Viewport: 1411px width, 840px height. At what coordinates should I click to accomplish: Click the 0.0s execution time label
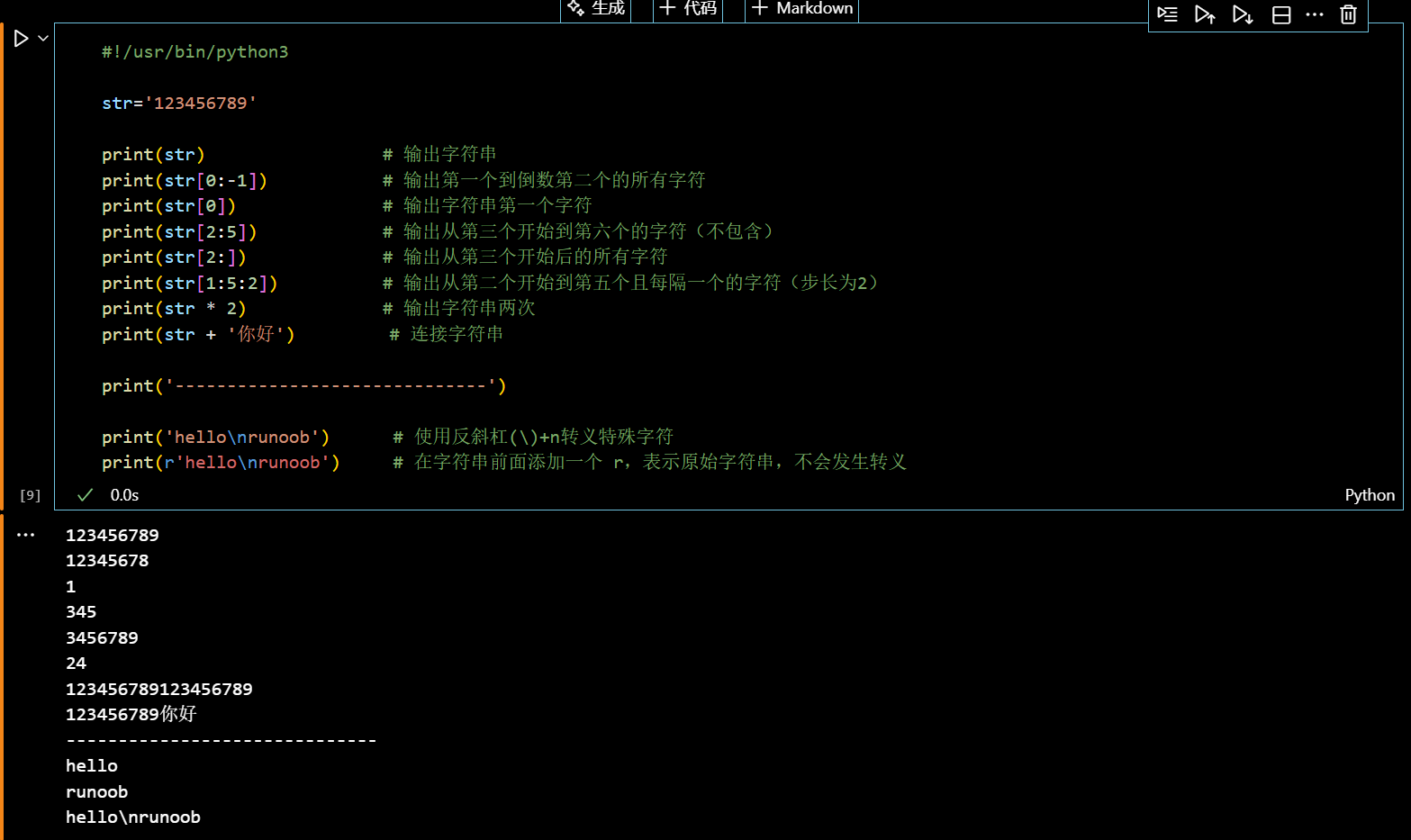(123, 494)
